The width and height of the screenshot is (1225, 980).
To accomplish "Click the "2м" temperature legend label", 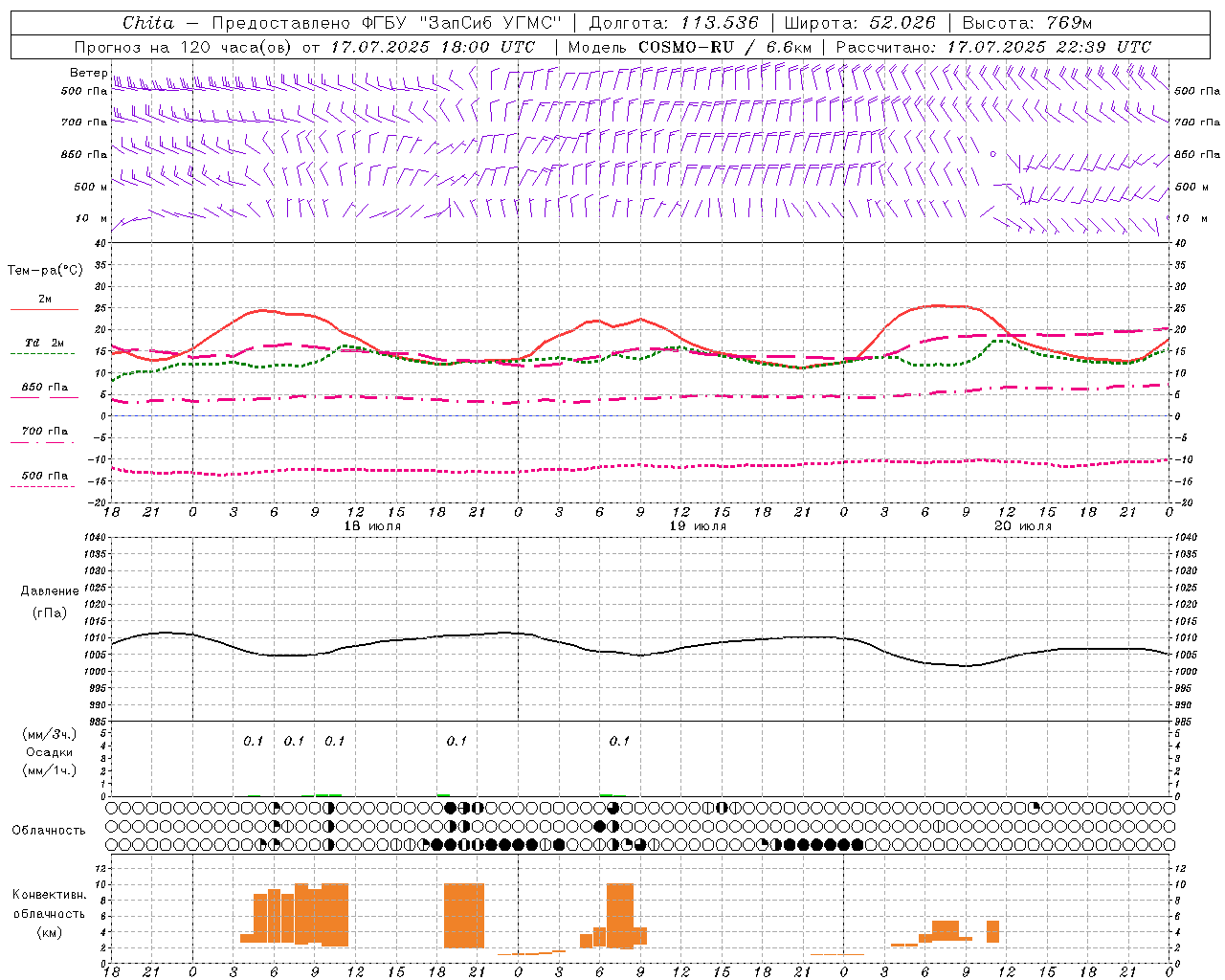I will pyautogui.click(x=45, y=300).
